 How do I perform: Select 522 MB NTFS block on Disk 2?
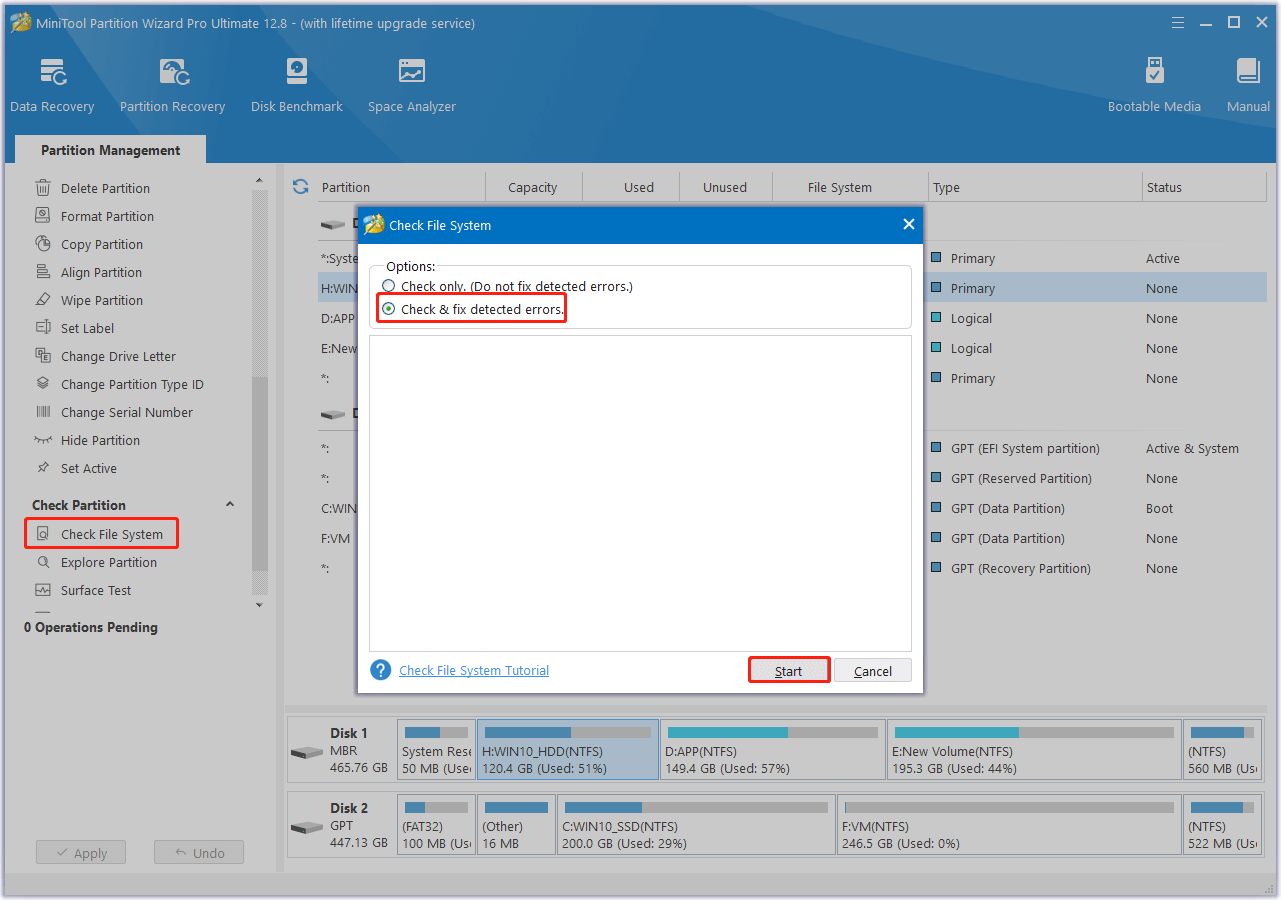(x=1222, y=825)
